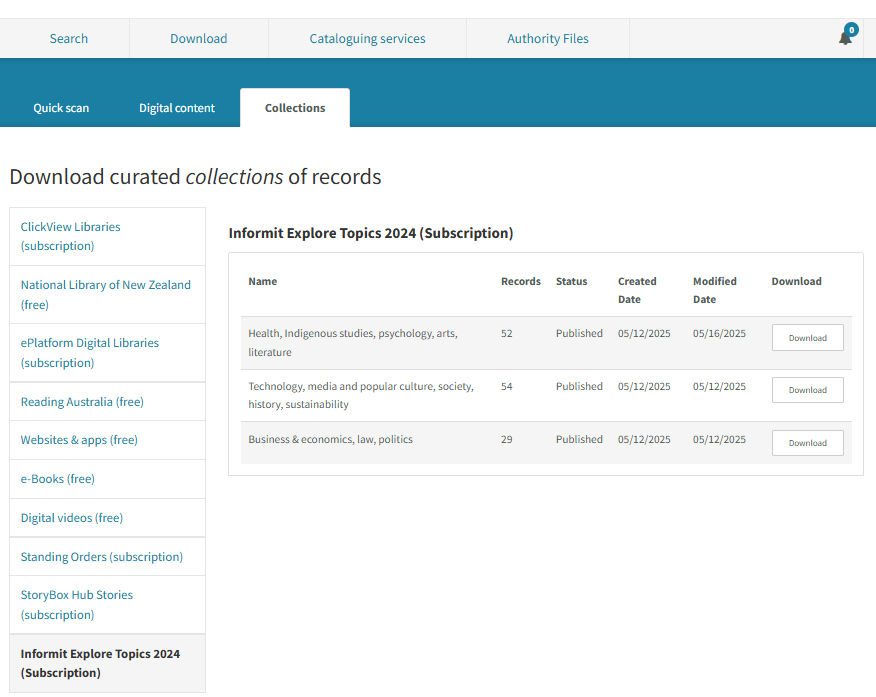Download the Technology, media and popular culture records
Image resolution: width=876 pixels, height=697 pixels.
pyautogui.click(x=807, y=390)
